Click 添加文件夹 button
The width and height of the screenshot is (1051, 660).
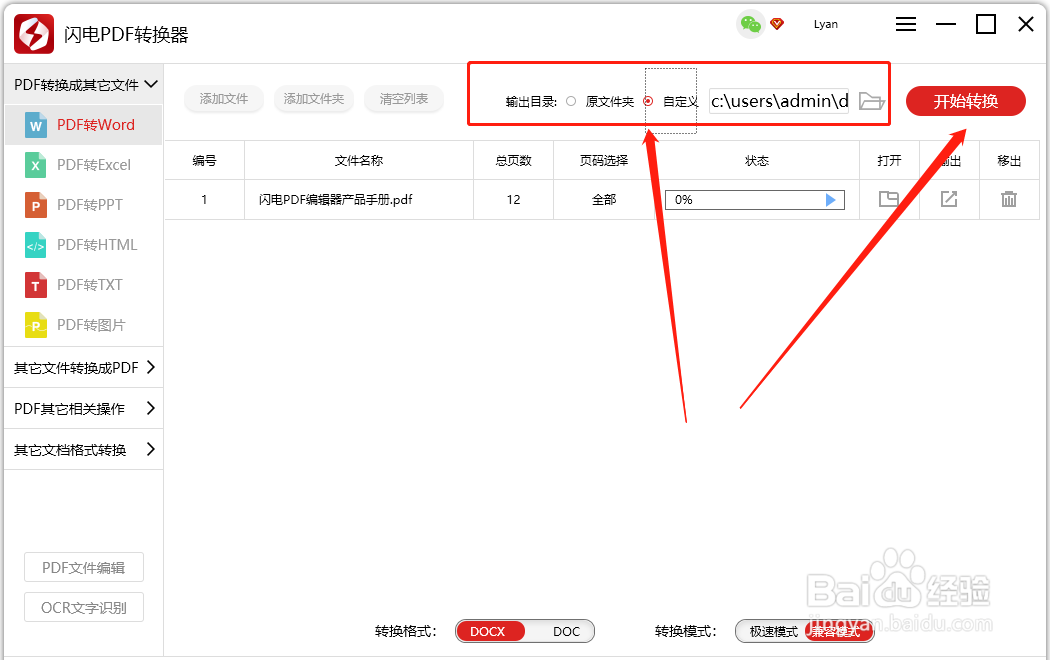[314, 99]
